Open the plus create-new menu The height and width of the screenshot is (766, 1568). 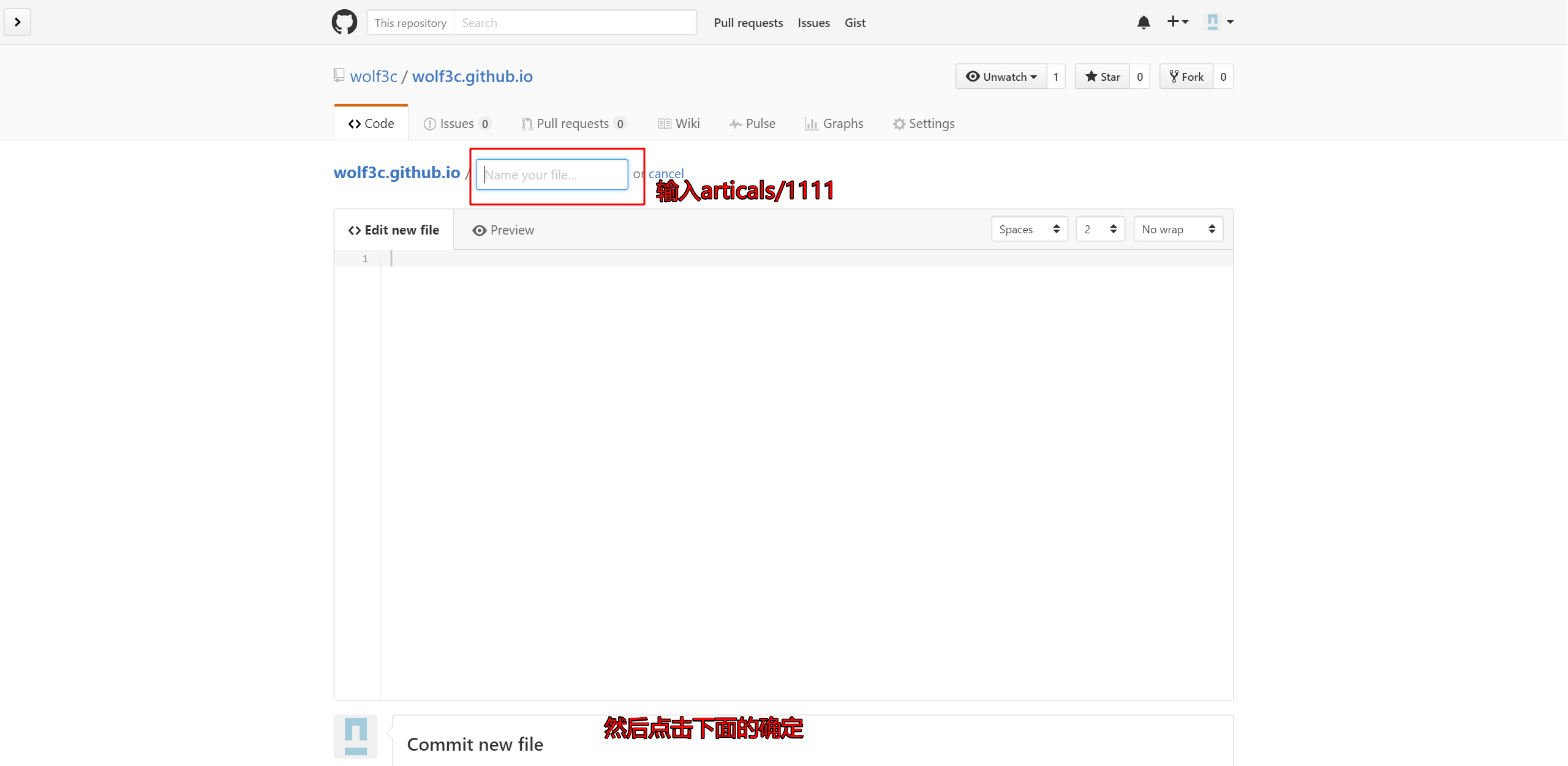[x=1177, y=22]
